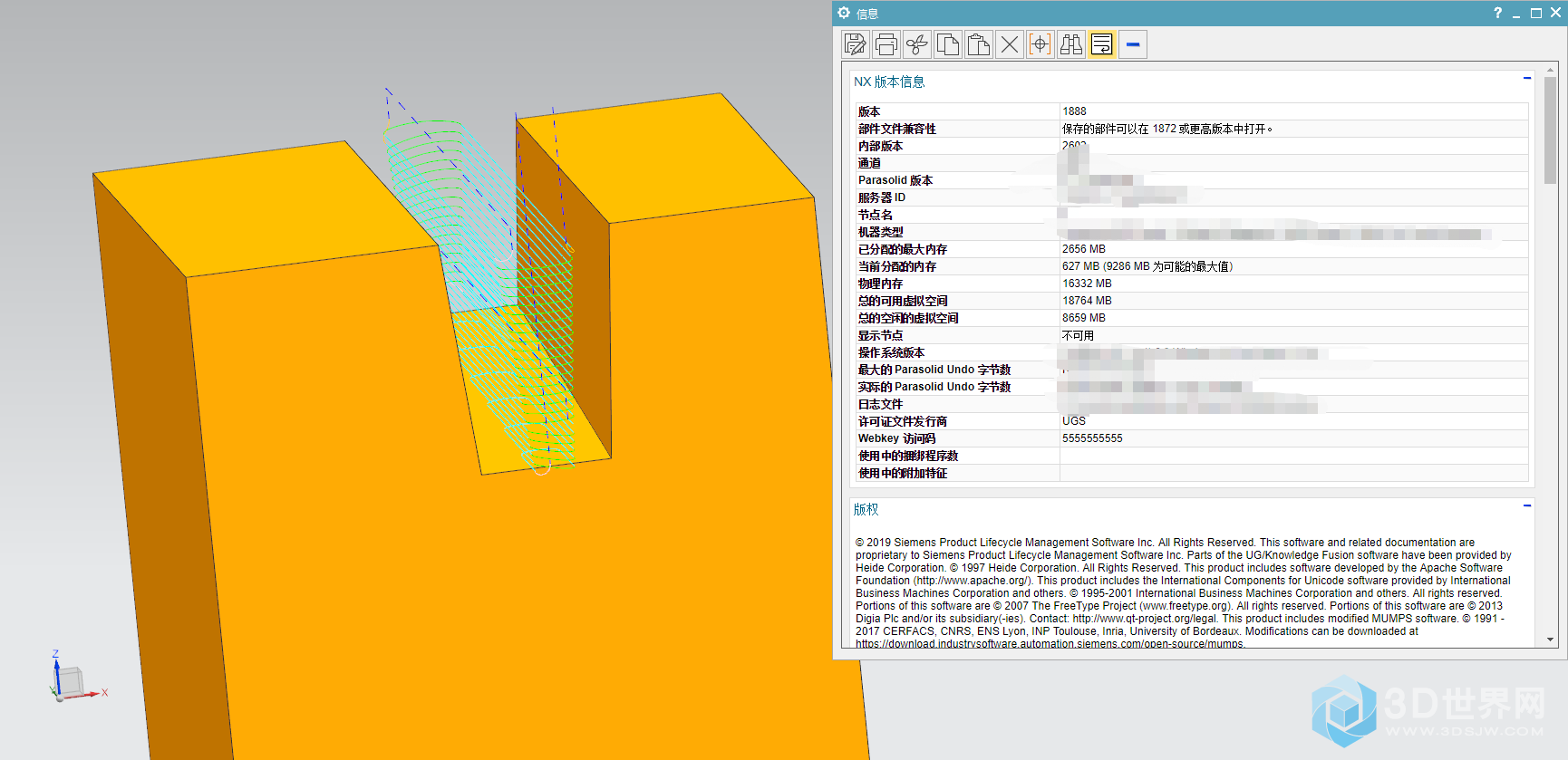Click the Paste clipboard icon
Screen dimensions: 1568x760
pos(979,44)
